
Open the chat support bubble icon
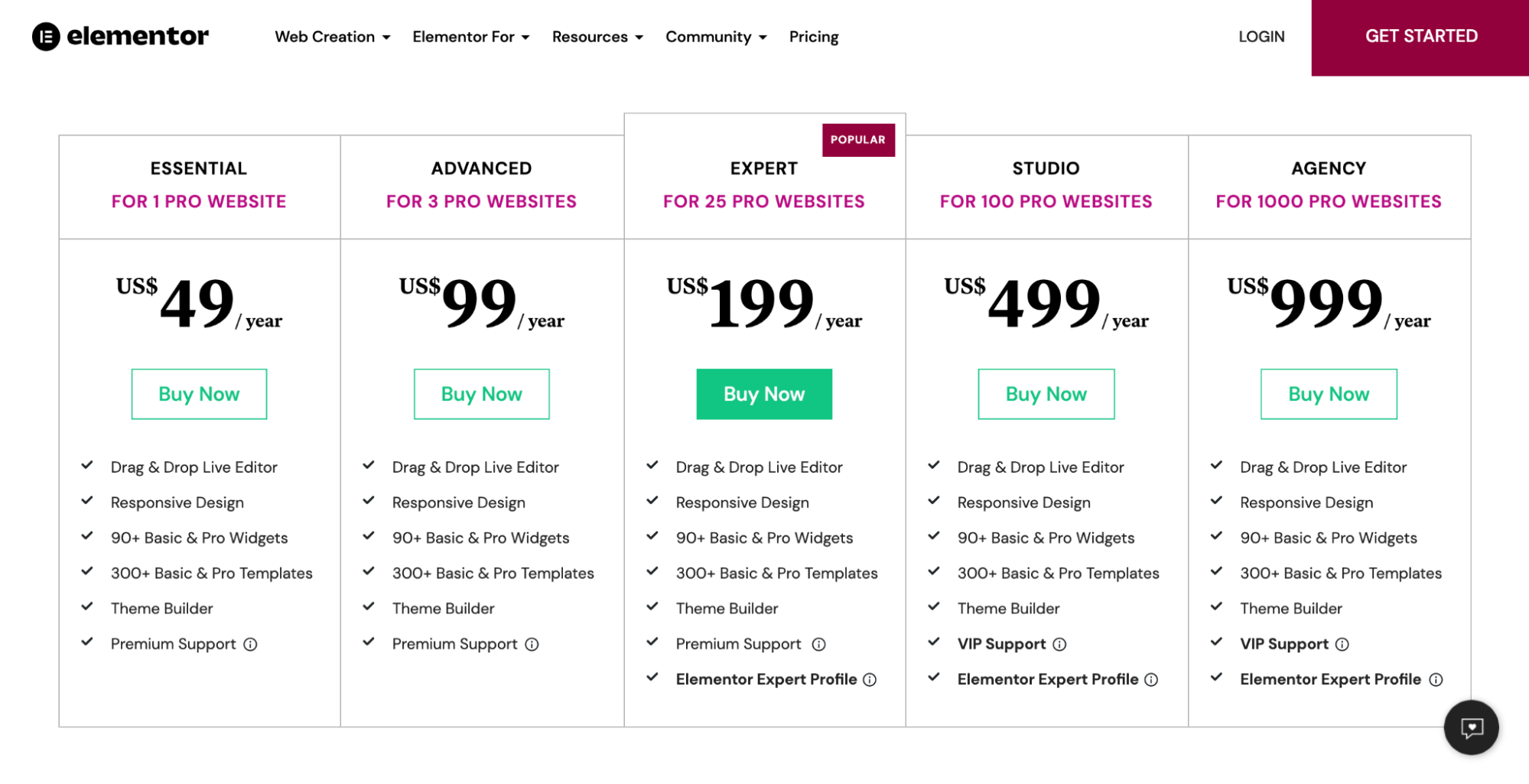pos(1471,727)
